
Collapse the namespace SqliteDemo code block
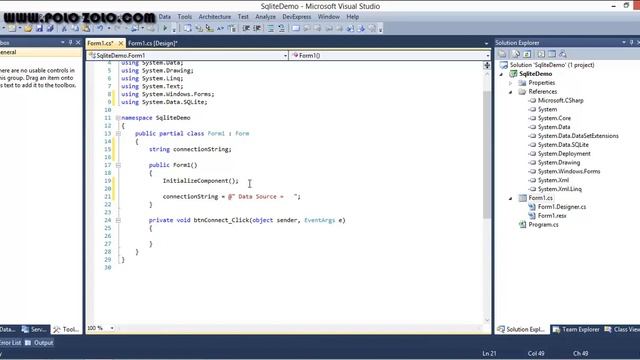(x=118, y=118)
